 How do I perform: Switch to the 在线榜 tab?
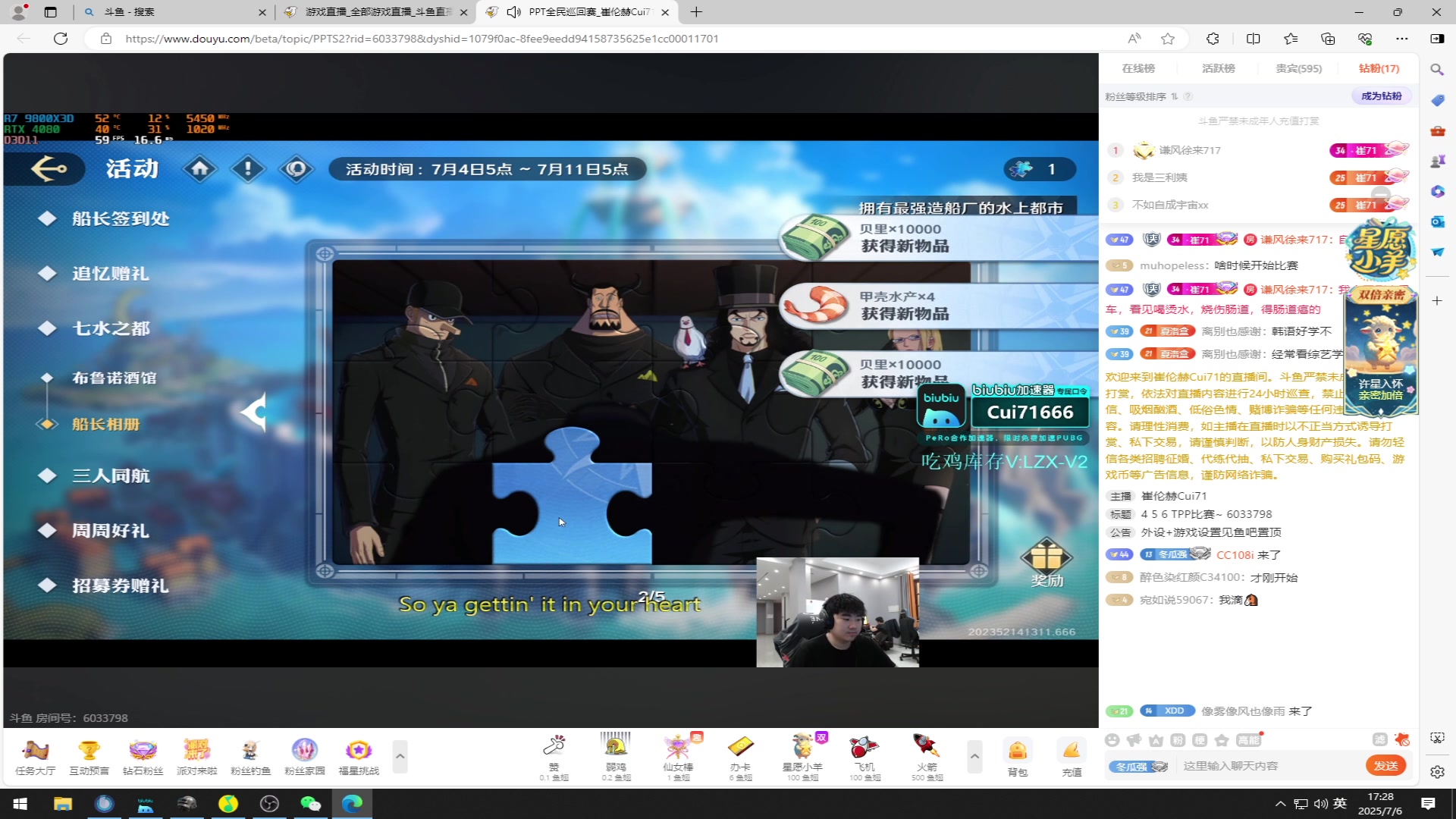click(1138, 68)
